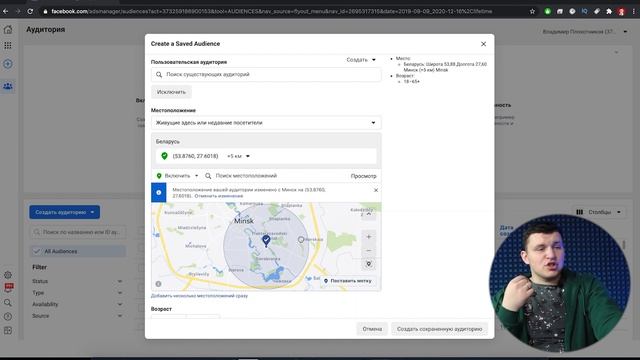The height and width of the screenshot is (360, 640).
Task: Open the search magnifier in left sidebar
Action: point(8,302)
